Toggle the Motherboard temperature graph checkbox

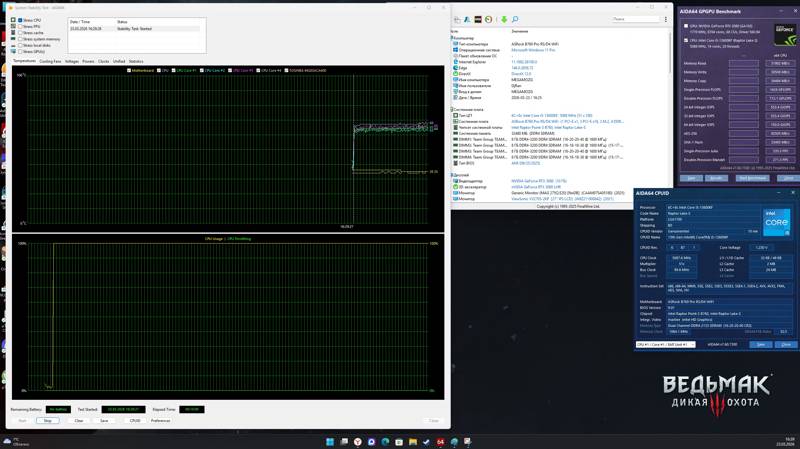coord(129,70)
